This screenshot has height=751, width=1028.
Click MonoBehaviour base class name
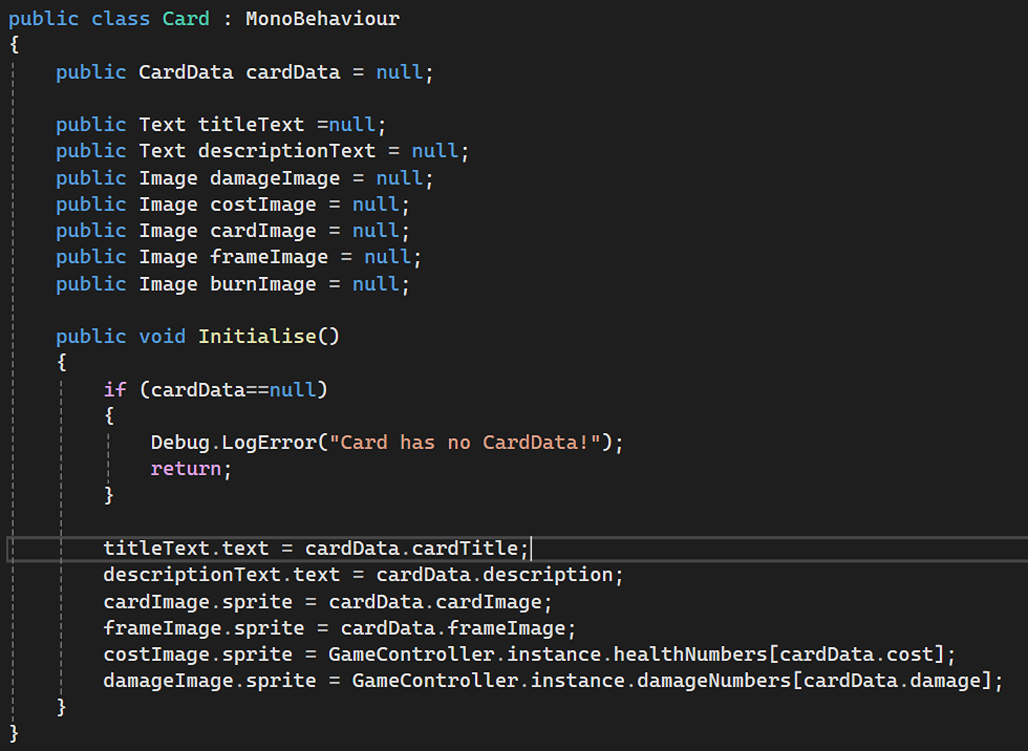click(x=322, y=19)
